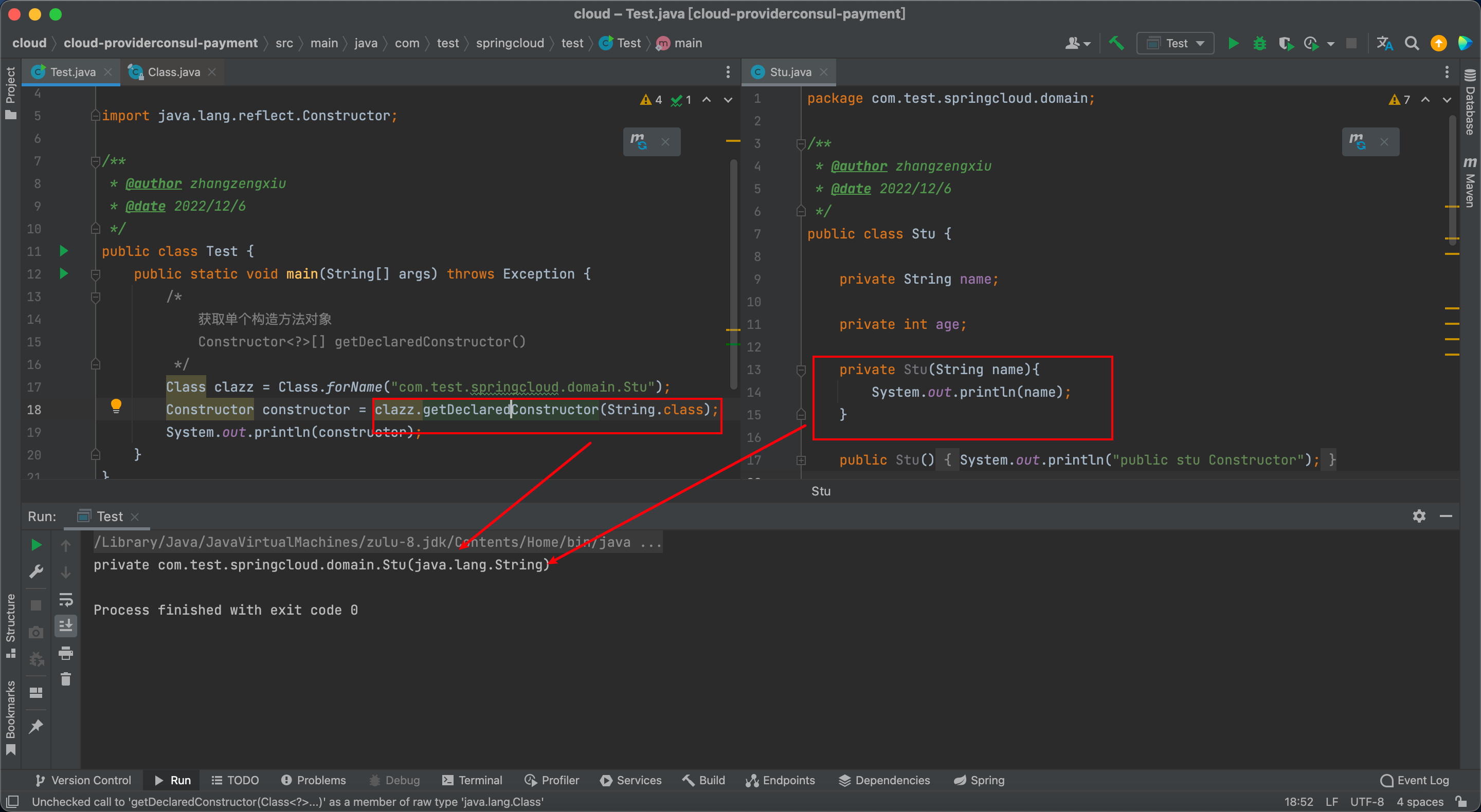The image size is (1481, 812).
Task: Open Bookmarks tool window
Action: 10,718
